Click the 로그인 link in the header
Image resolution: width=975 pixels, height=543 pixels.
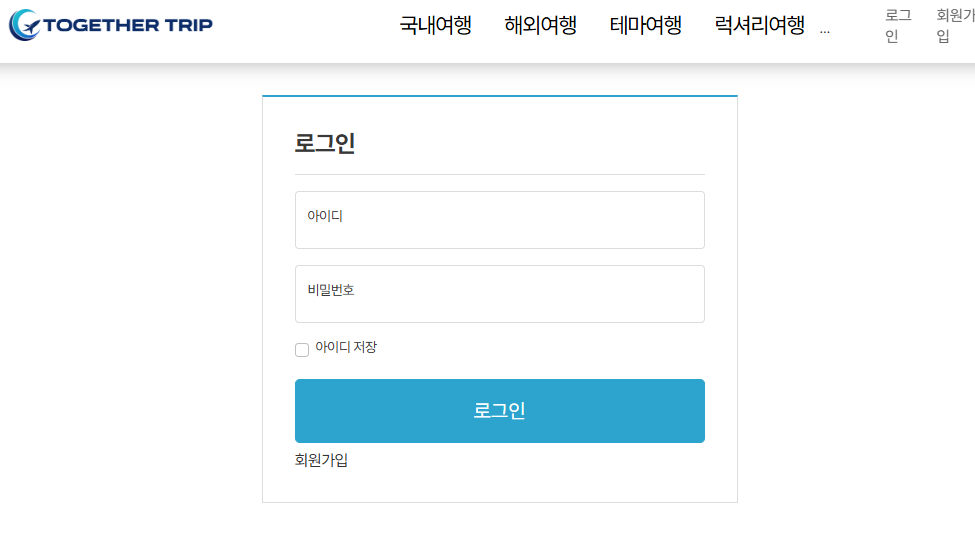(898, 26)
